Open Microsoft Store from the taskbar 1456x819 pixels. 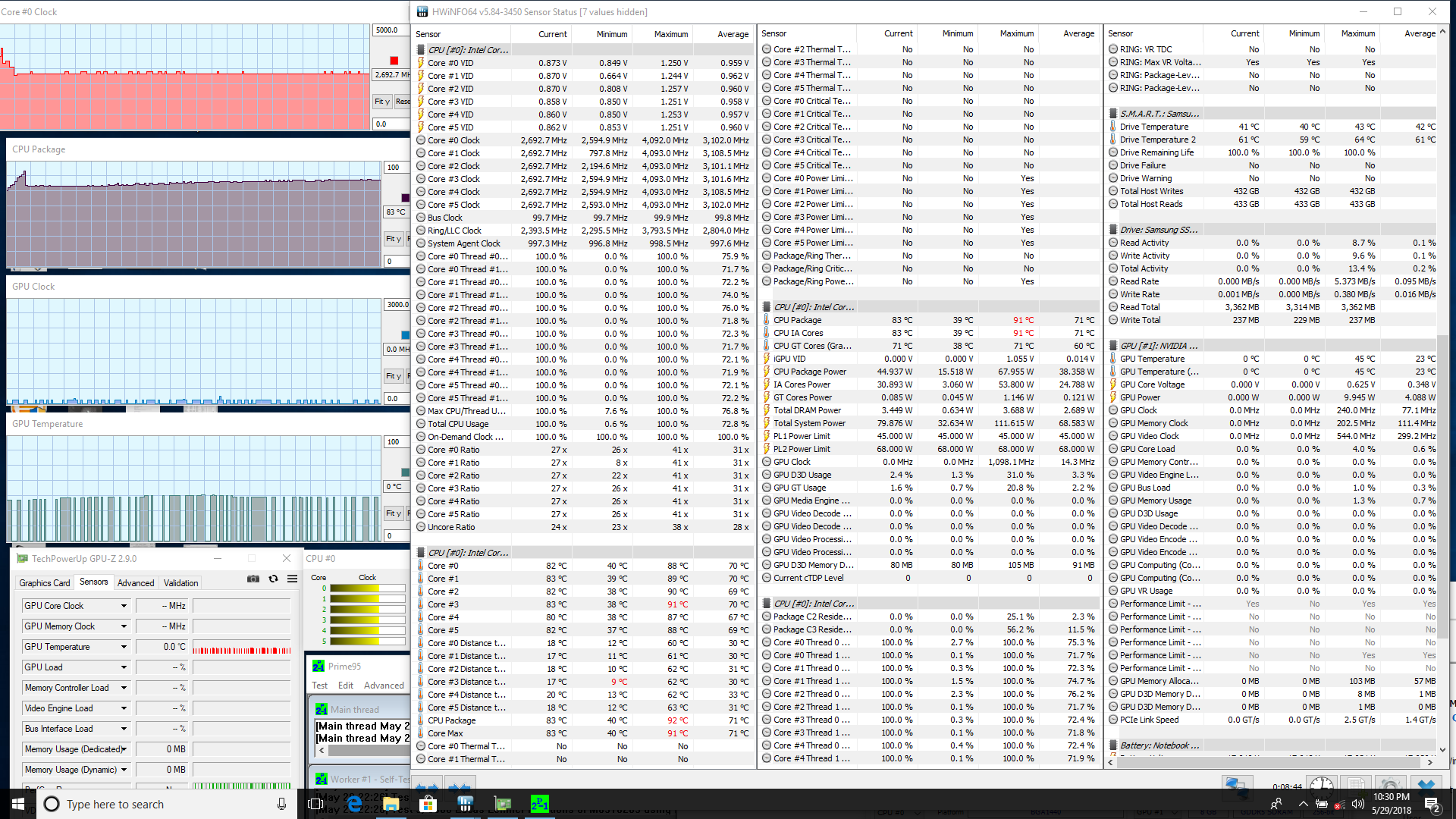coord(428,804)
